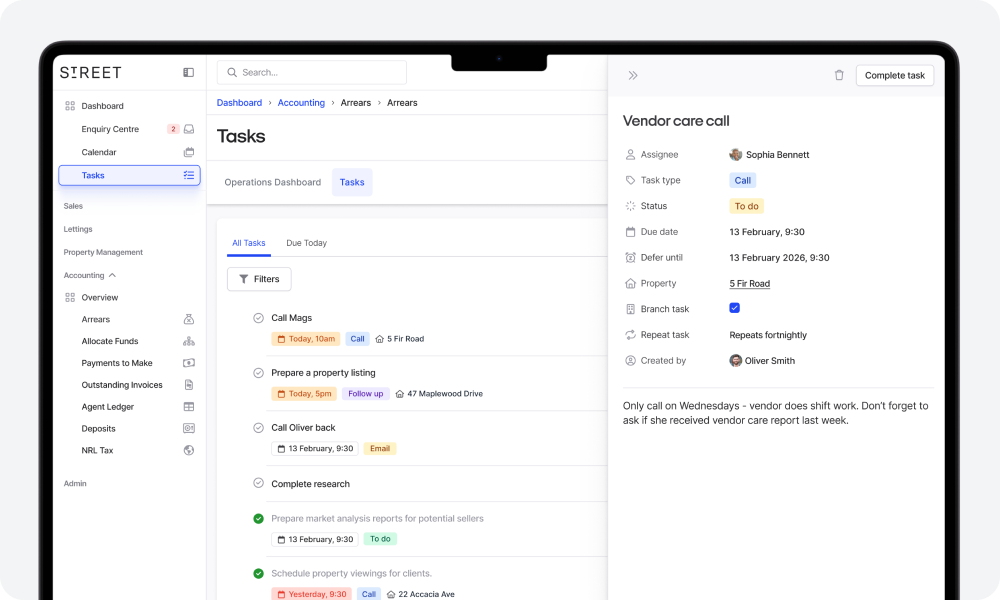Open the 5 Fir Road property link
Image resolution: width=1000 pixels, height=600 pixels.
749,283
